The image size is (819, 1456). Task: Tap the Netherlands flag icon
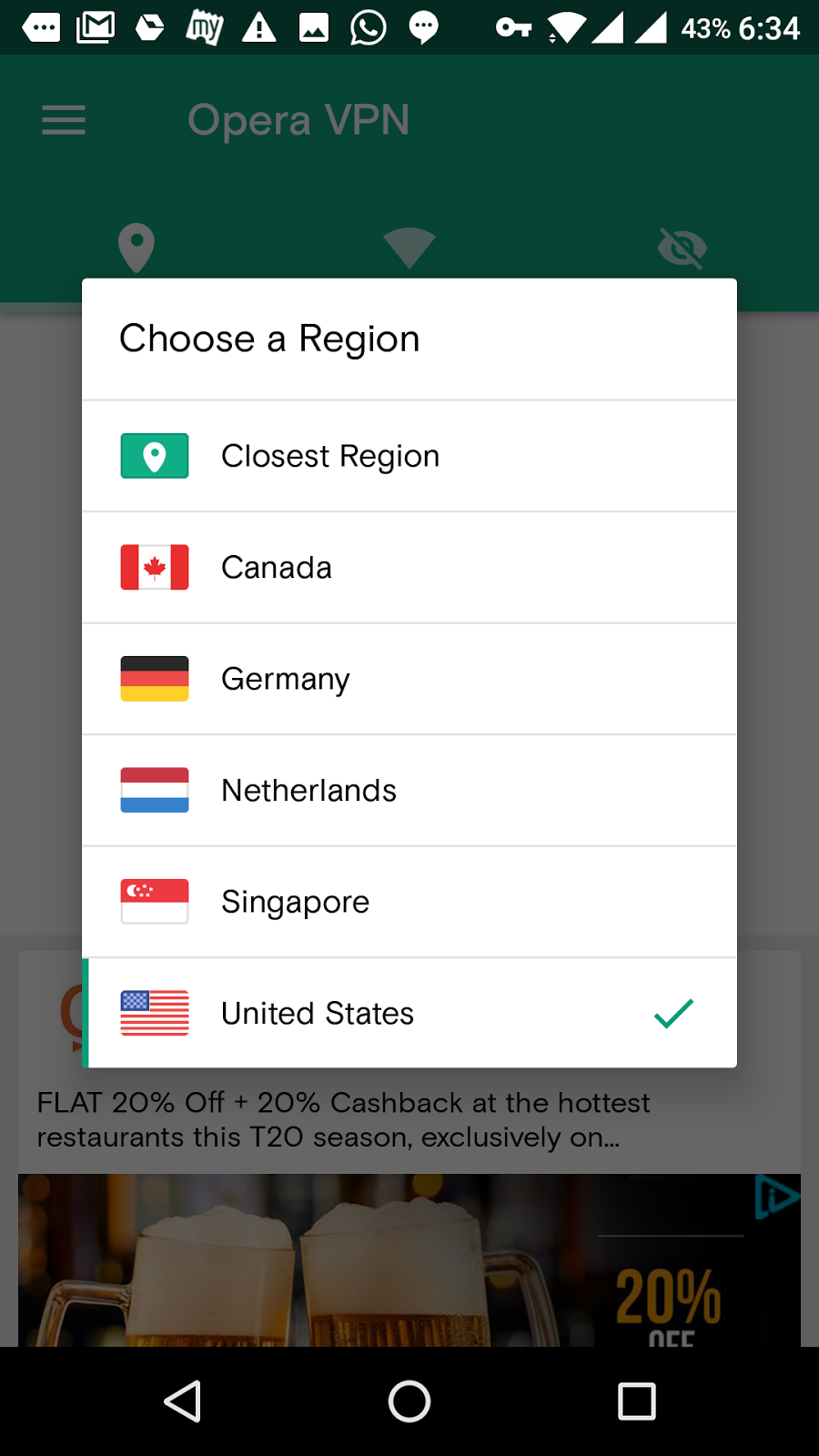[x=155, y=790]
